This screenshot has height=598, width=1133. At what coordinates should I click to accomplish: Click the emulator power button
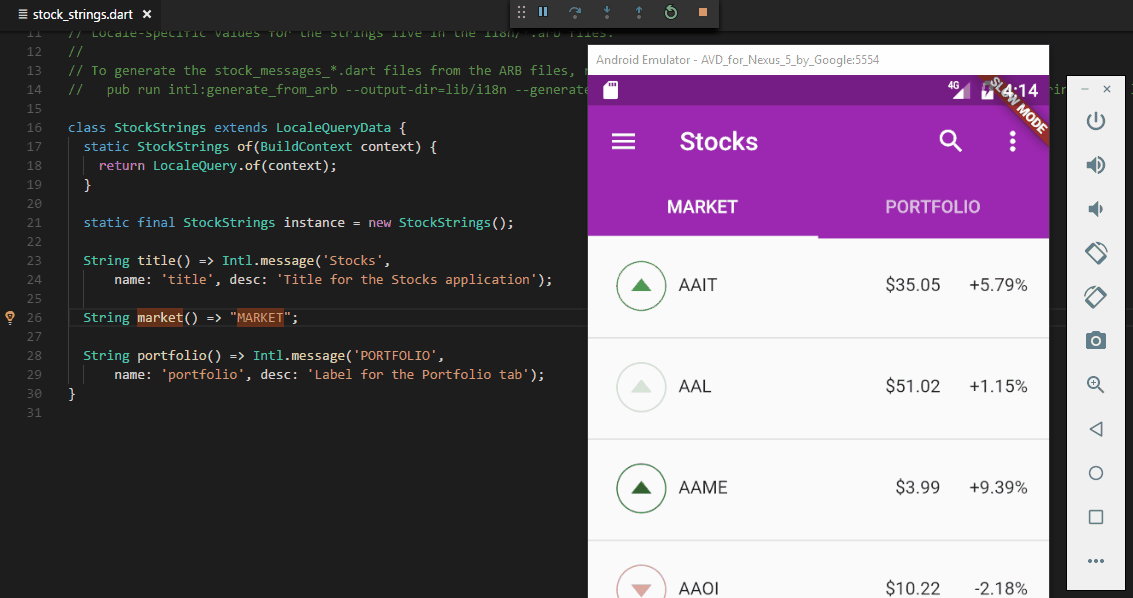[x=1095, y=121]
